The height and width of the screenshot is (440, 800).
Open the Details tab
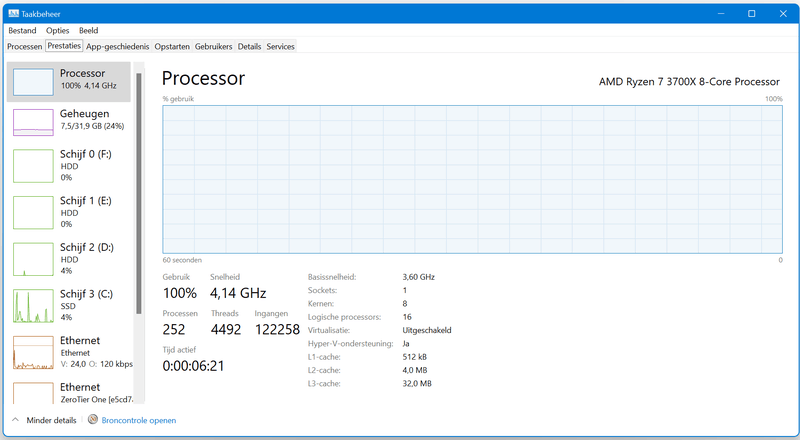pyautogui.click(x=249, y=46)
